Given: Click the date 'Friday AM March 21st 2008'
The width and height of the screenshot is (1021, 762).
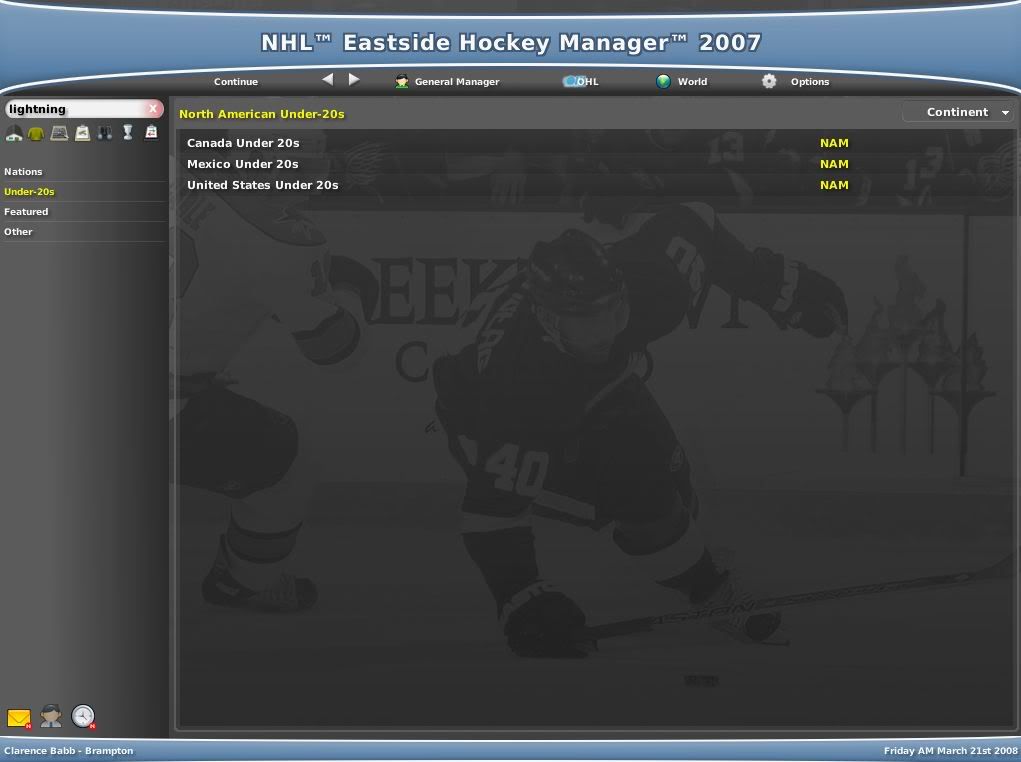Looking at the screenshot, I should point(950,751).
